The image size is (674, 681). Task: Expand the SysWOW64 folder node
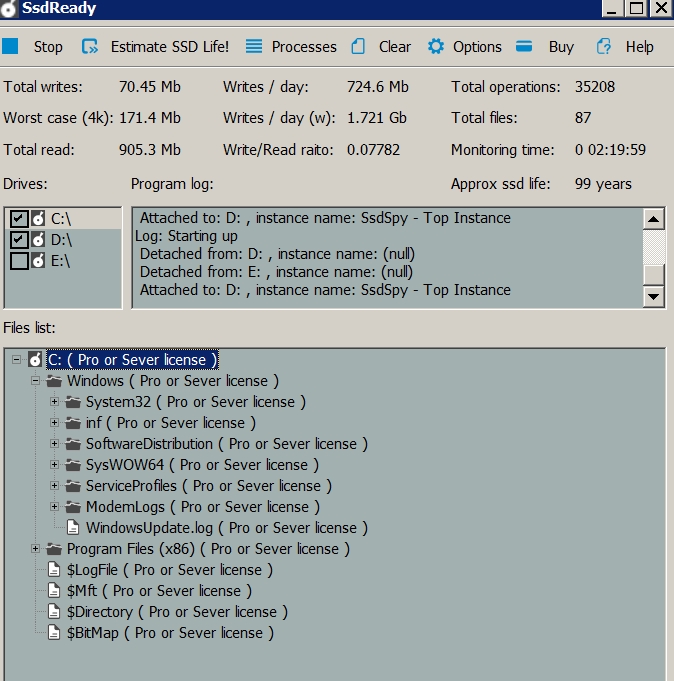pos(54,465)
